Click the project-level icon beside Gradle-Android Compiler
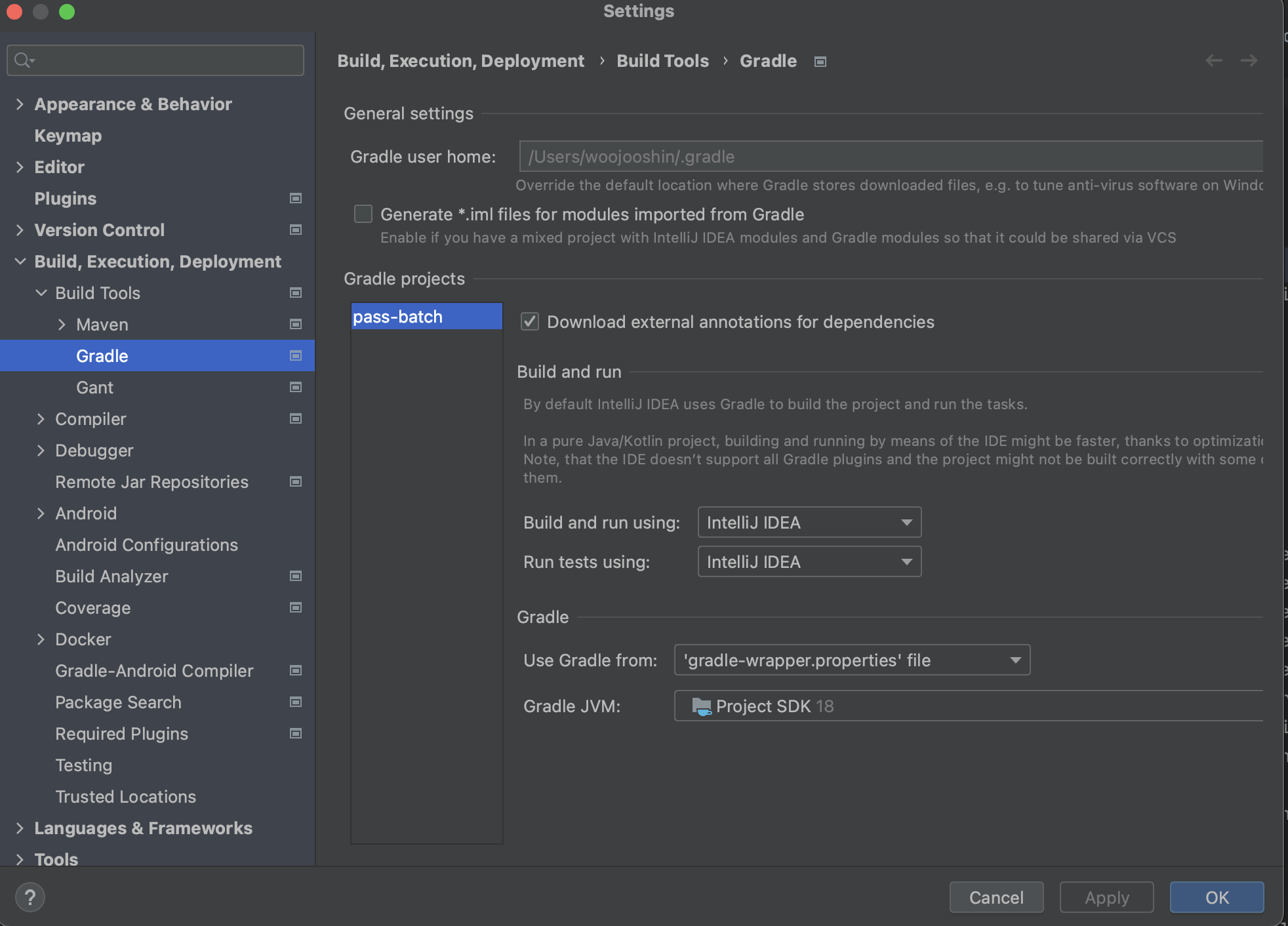Viewport: 1288px width, 926px height. click(296, 670)
